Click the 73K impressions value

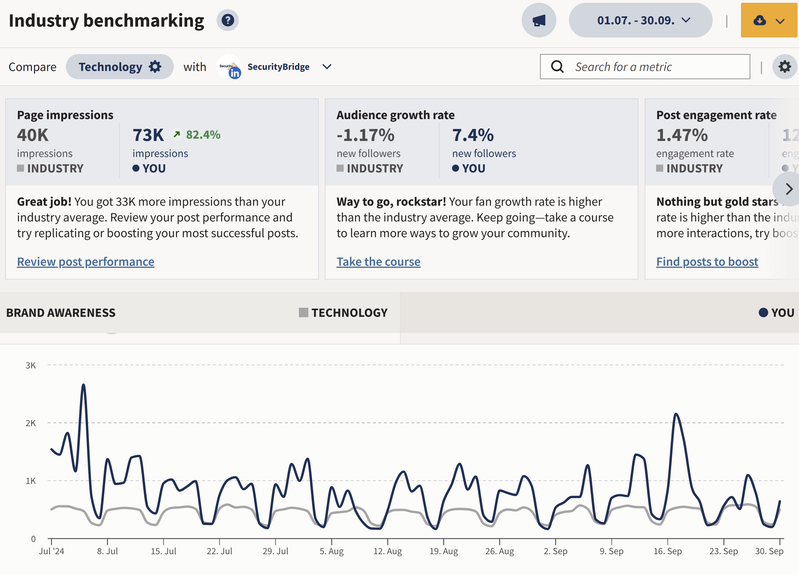pyautogui.click(x=148, y=135)
